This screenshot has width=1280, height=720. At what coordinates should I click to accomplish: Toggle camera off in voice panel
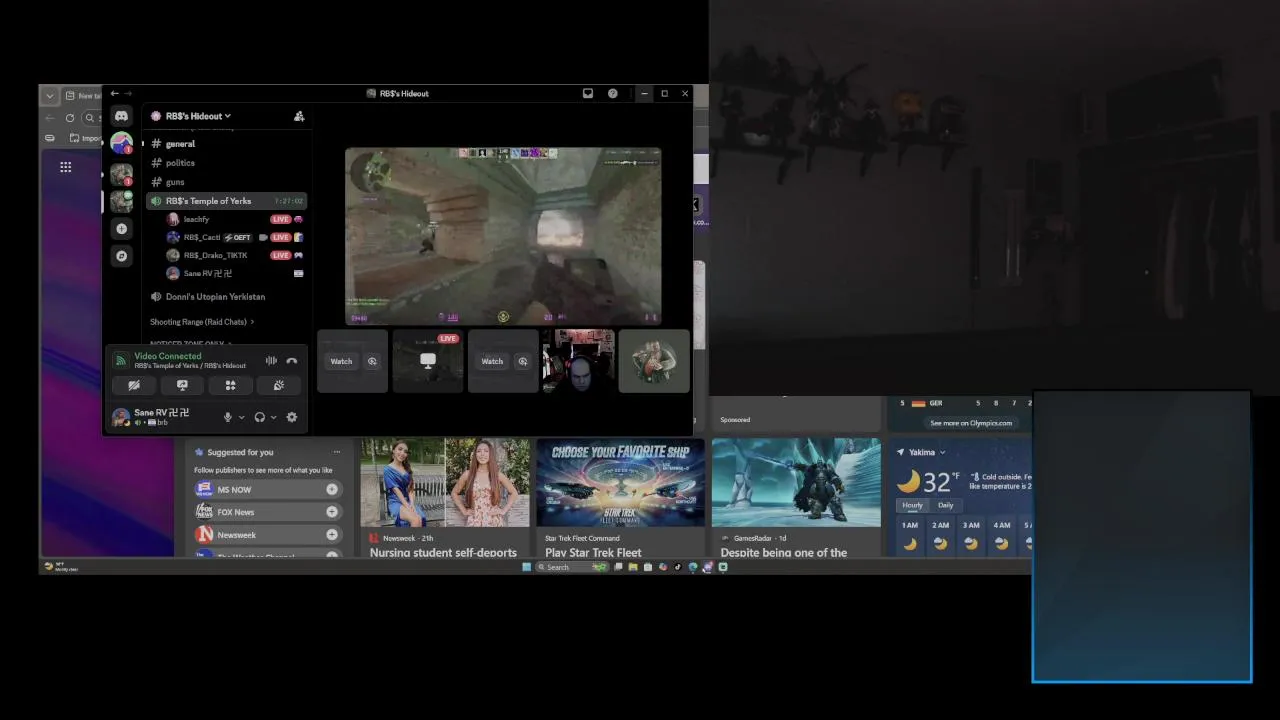click(x=134, y=385)
